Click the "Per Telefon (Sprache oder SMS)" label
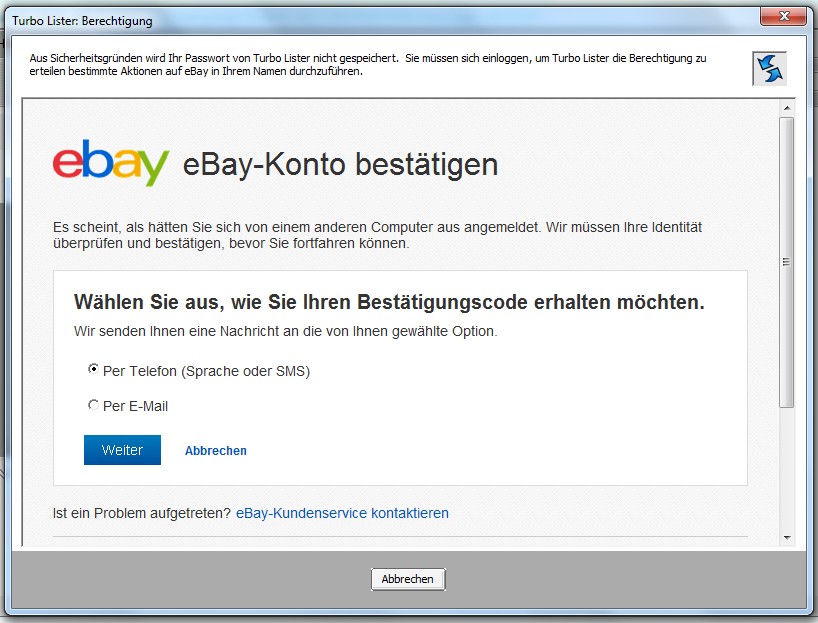The width and height of the screenshot is (818, 623). coord(206,371)
